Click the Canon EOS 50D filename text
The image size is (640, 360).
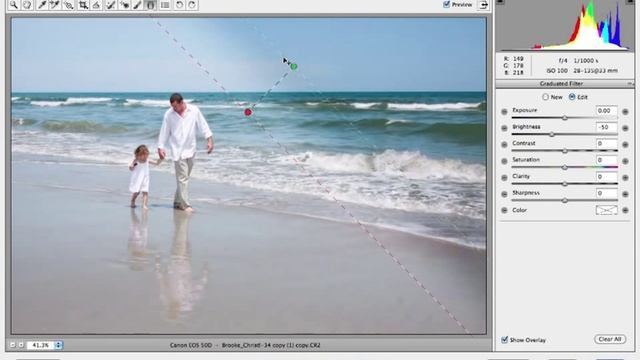[x=245, y=345]
